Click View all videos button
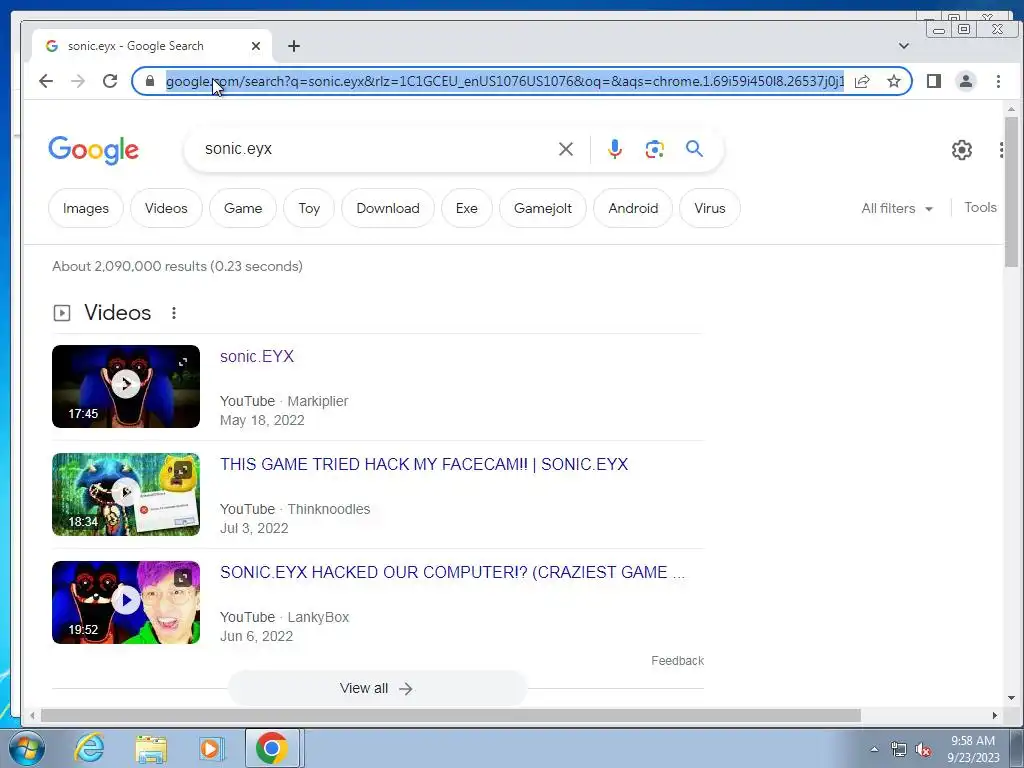The width and height of the screenshot is (1024, 768). pos(377,688)
